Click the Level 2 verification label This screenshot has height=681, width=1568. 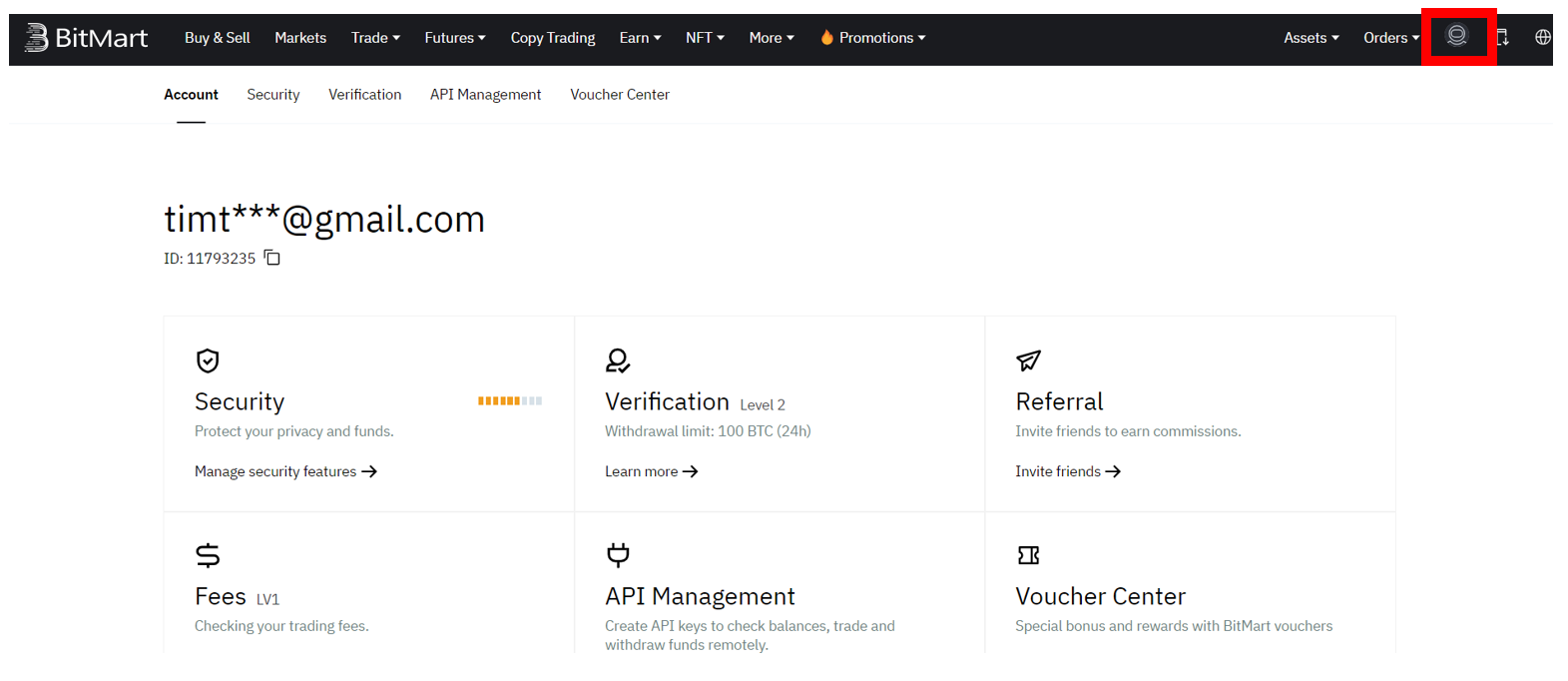(x=763, y=404)
